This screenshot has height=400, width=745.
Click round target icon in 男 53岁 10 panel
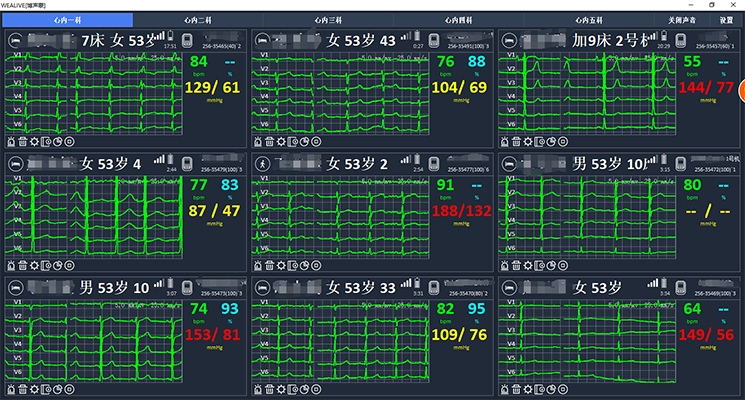[x=71, y=388]
